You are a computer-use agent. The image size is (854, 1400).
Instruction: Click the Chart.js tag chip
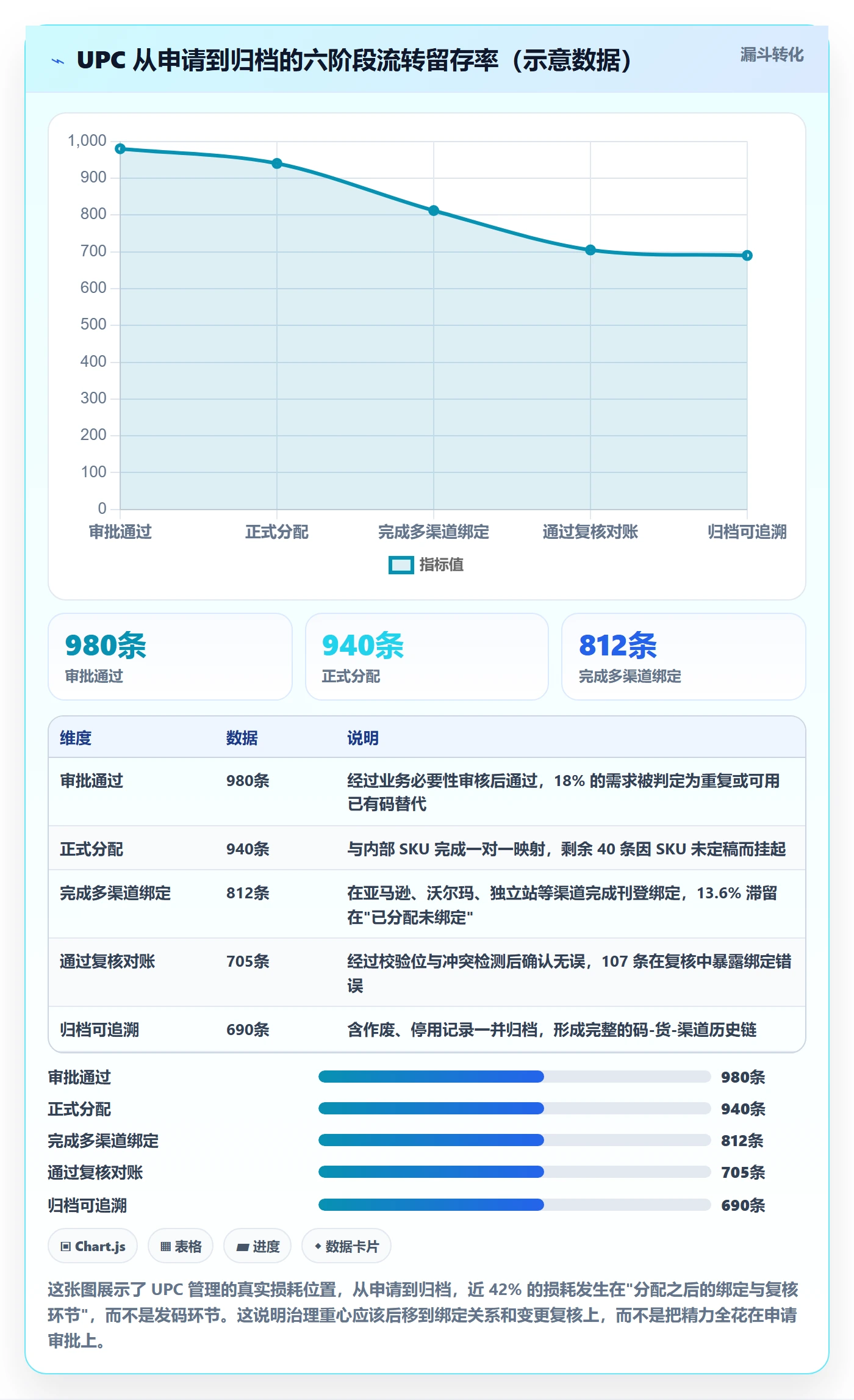pyautogui.click(x=93, y=1246)
